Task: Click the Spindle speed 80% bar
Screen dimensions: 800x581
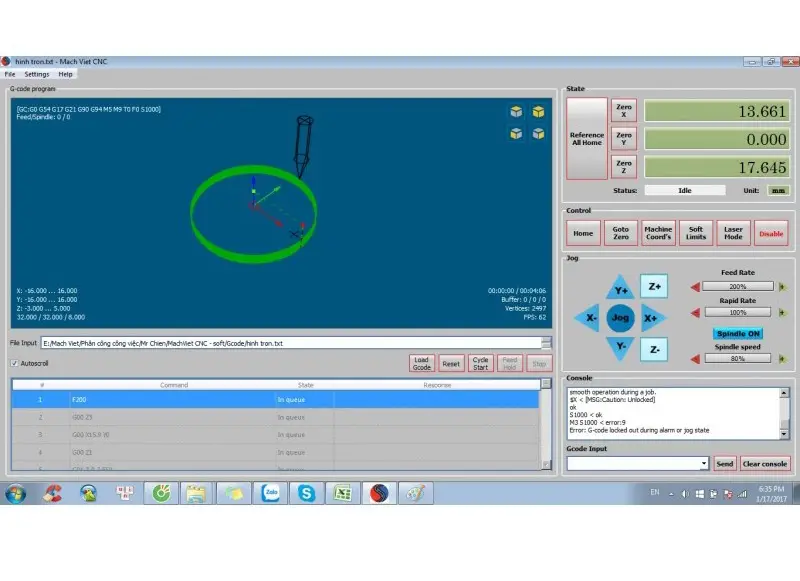Action: click(x=738, y=359)
